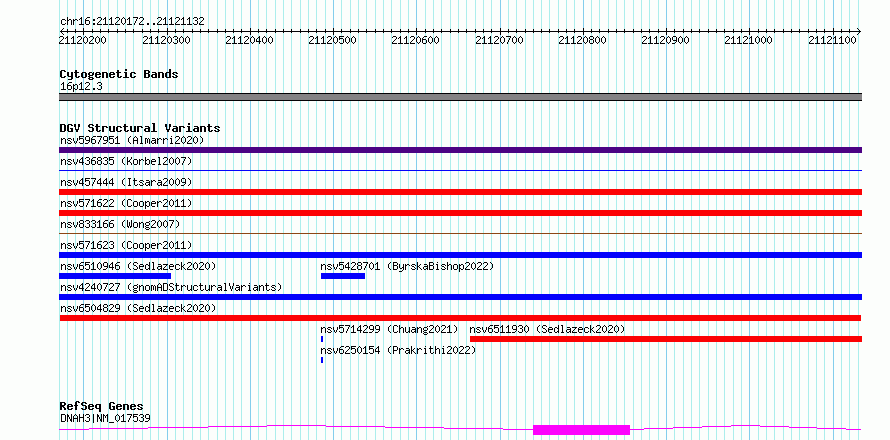The image size is (890, 440).
Task: Click ruler position 21120300
Action: pyautogui.click(x=166, y=40)
